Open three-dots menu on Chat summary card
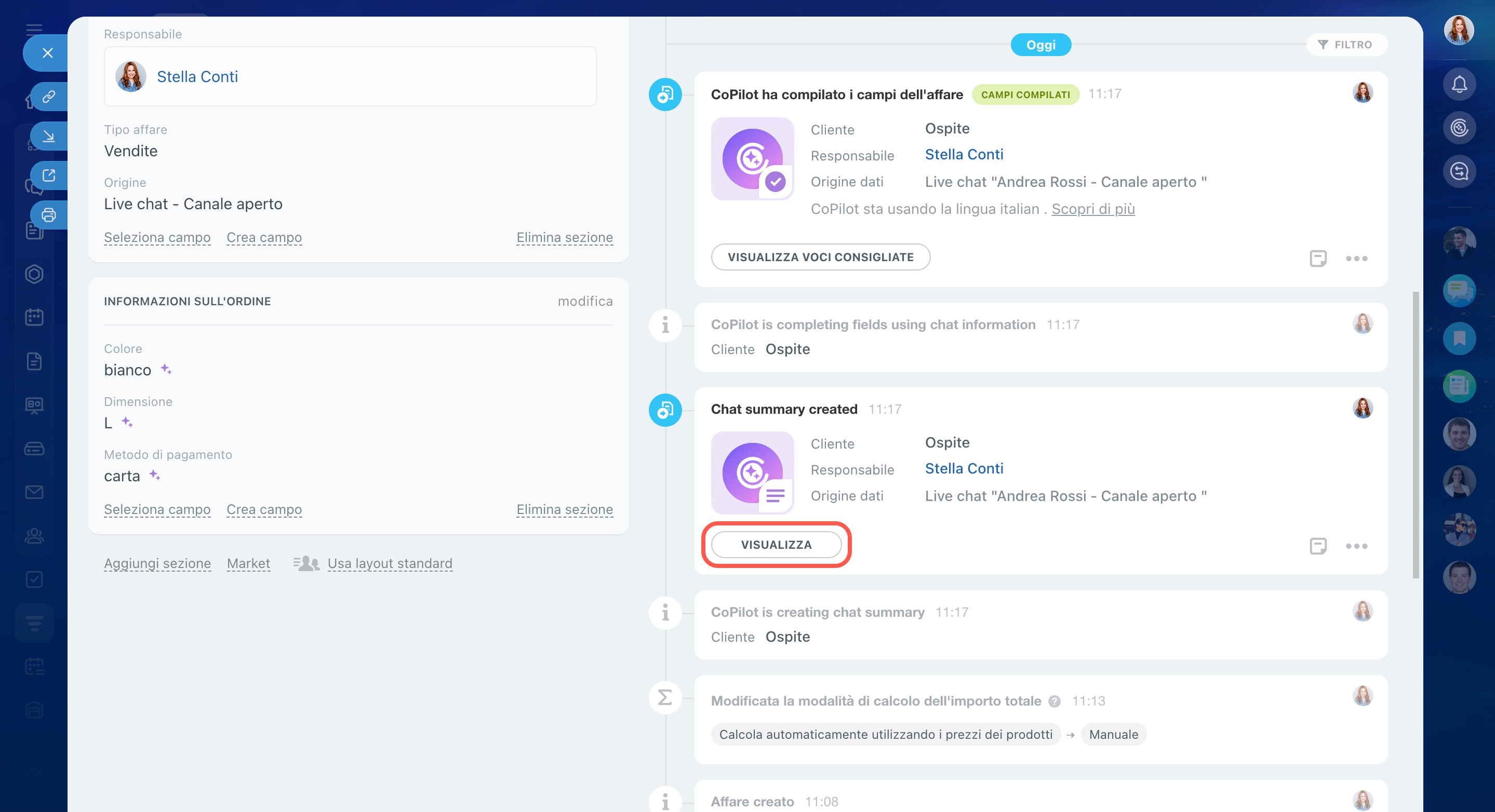1495x812 pixels. 1356,546
